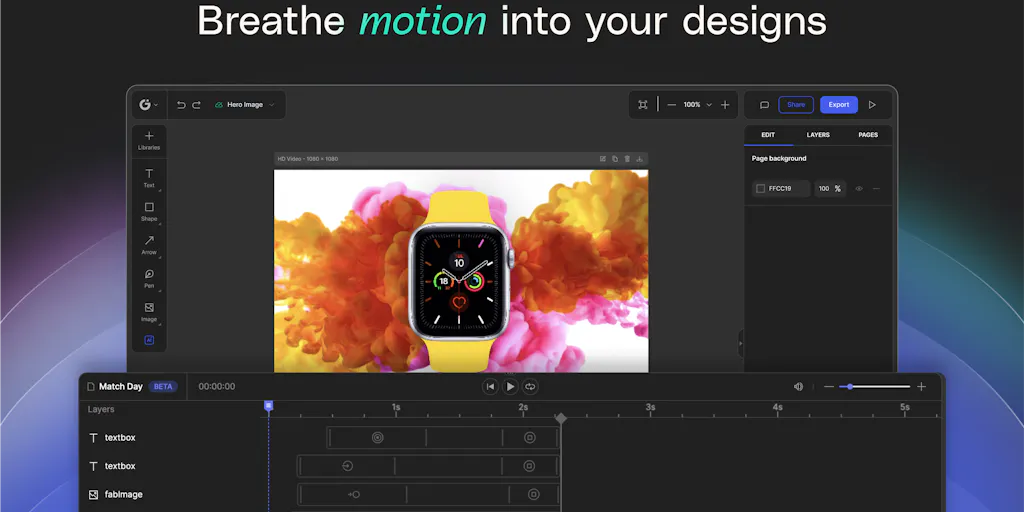
Task: Click the 3s mark on time ruler
Action: click(x=650, y=407)
